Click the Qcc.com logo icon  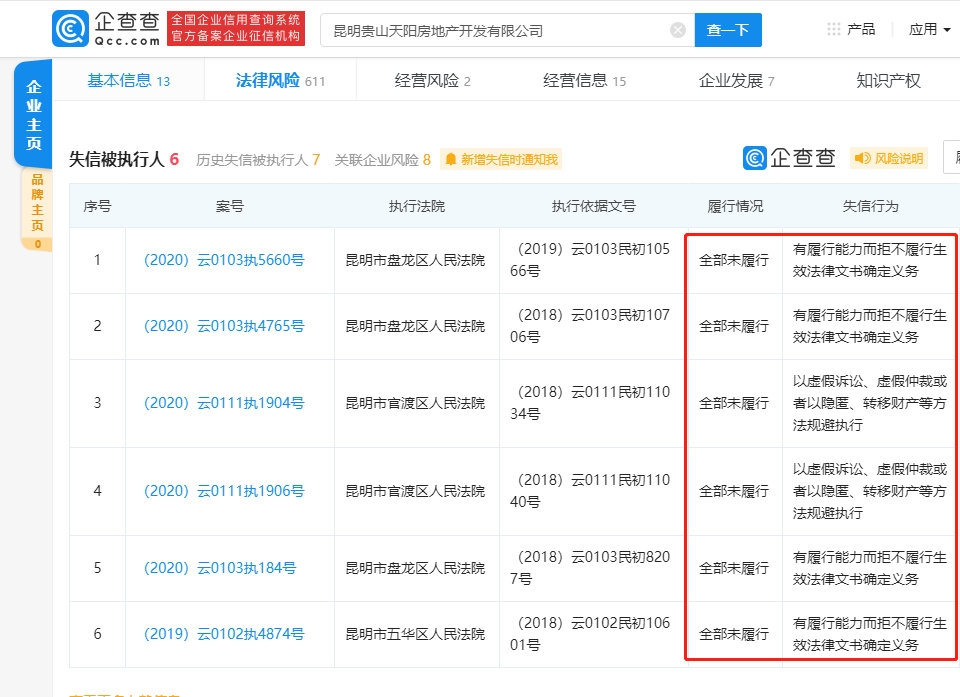pos(72,30)
